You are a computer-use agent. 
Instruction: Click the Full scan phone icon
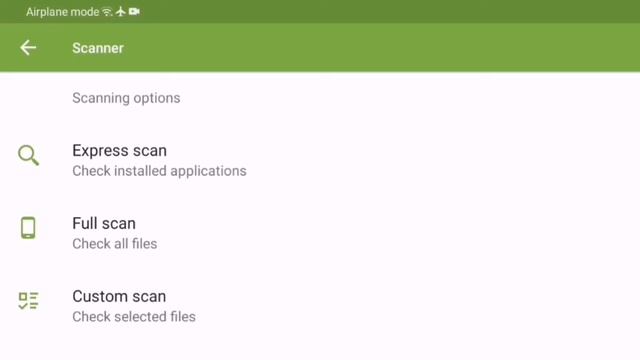pos(28,228)
